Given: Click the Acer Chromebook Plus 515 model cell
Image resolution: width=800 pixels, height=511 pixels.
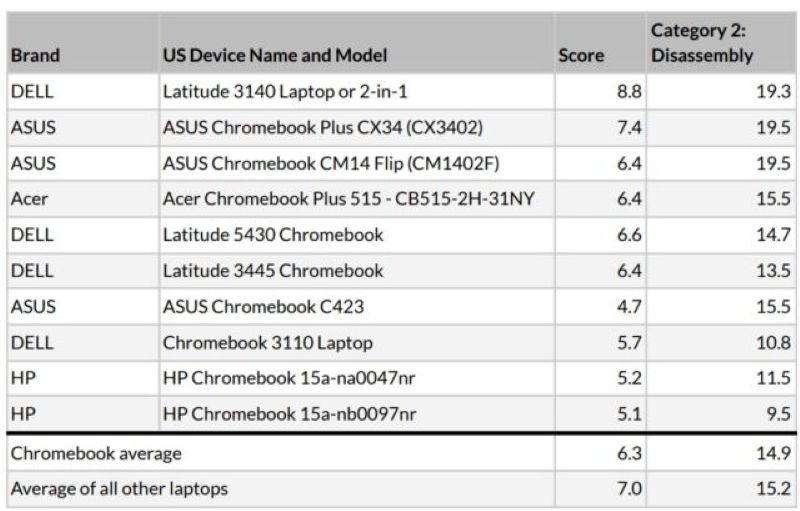Looking at the screenshot, I should pos(347,199).
